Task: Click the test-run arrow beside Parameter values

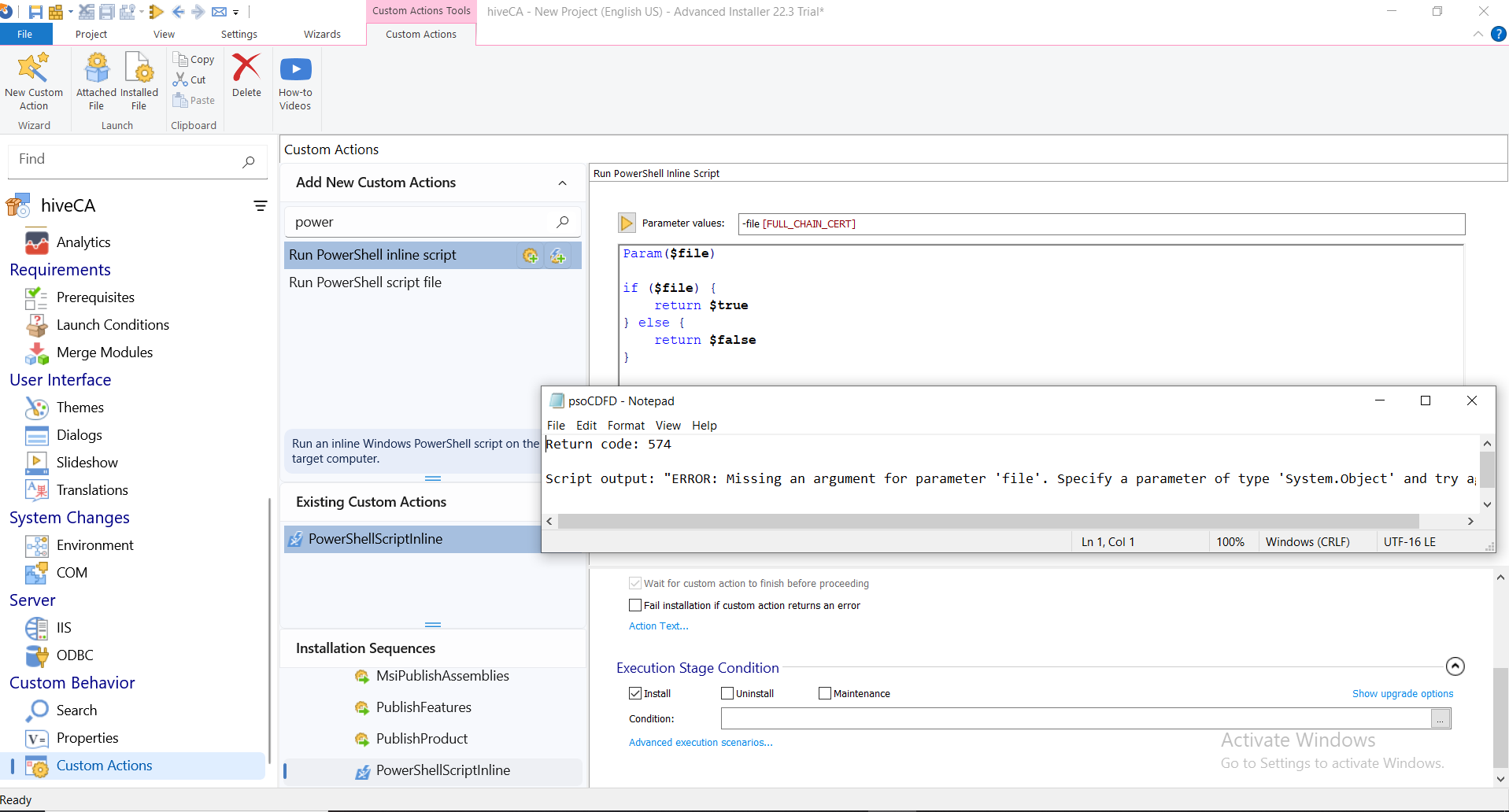Action: (x=627, y=223)
